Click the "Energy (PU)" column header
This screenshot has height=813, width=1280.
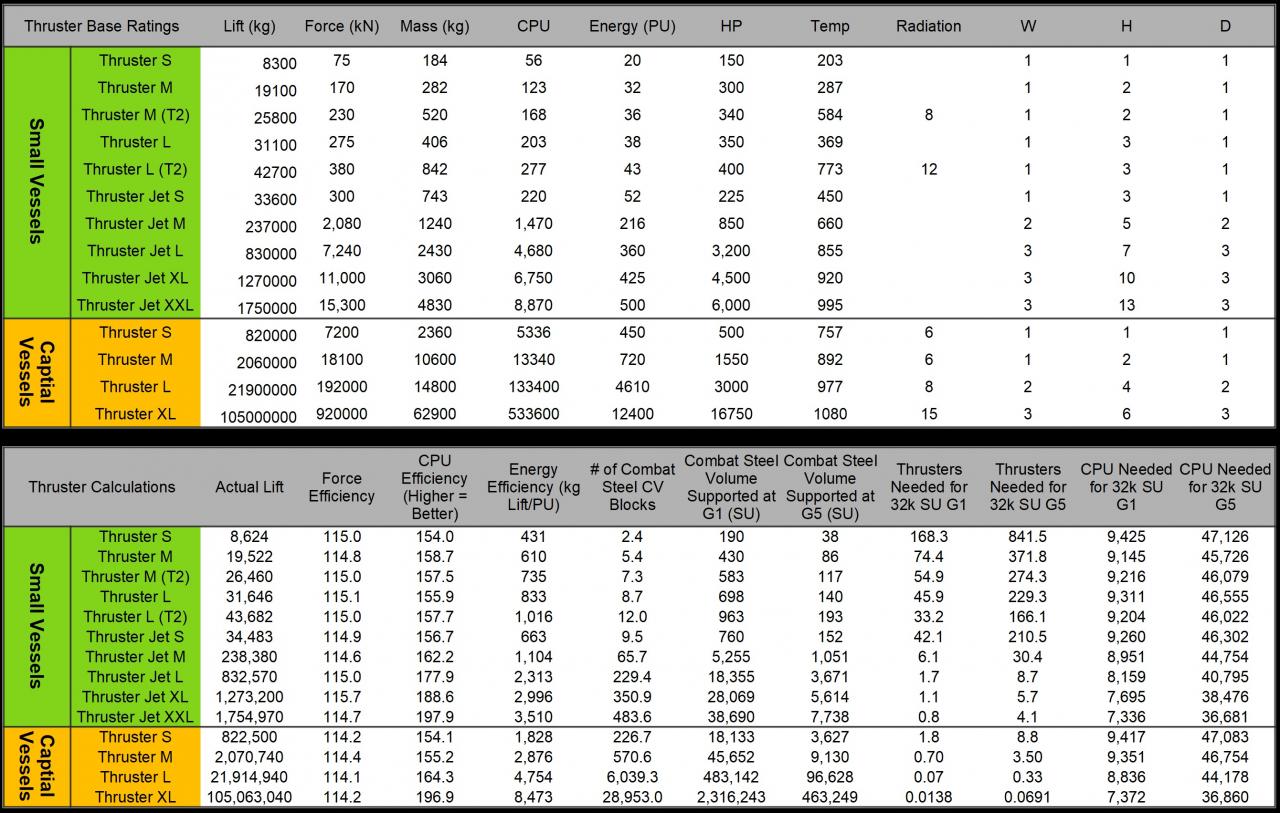pos(632,26)
